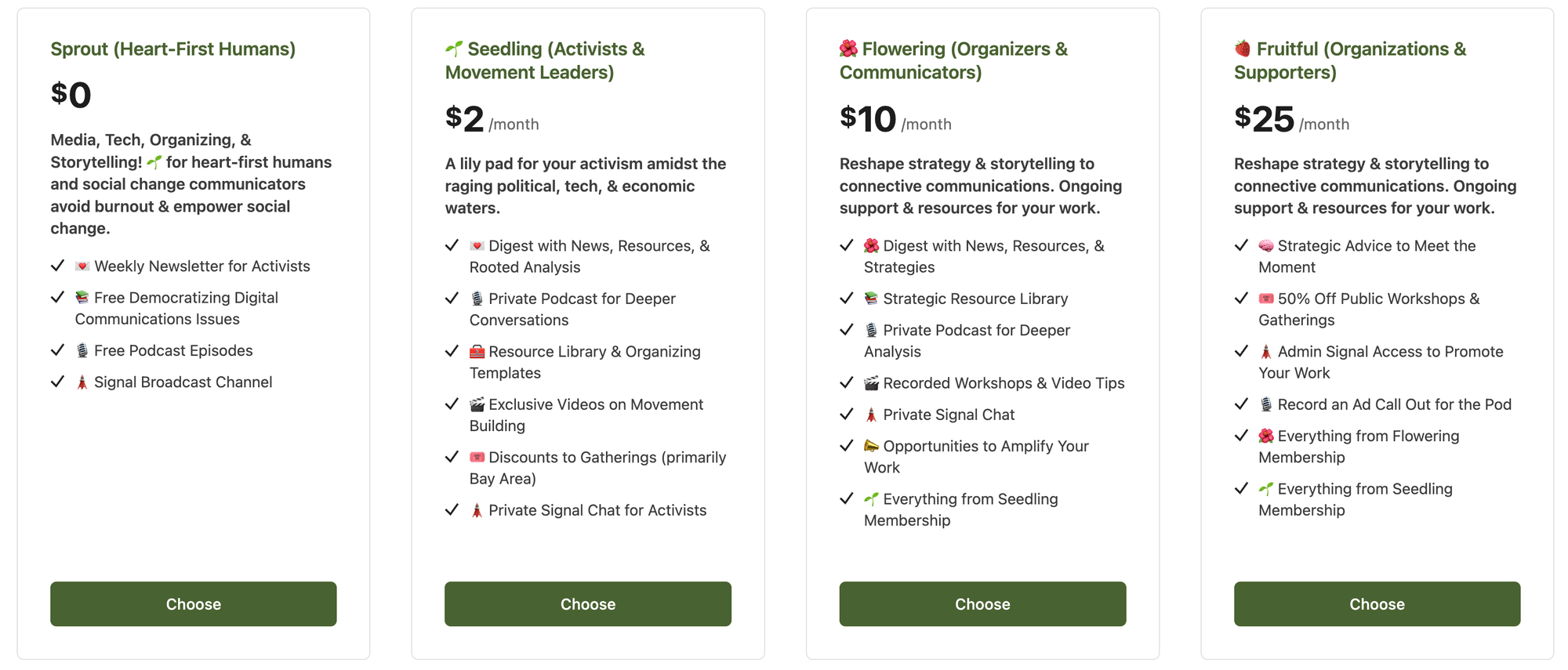Click the checkmark beside Weekly Newsletter for Activists
The width and height of the screenshot is (1568, 670).
57,266
